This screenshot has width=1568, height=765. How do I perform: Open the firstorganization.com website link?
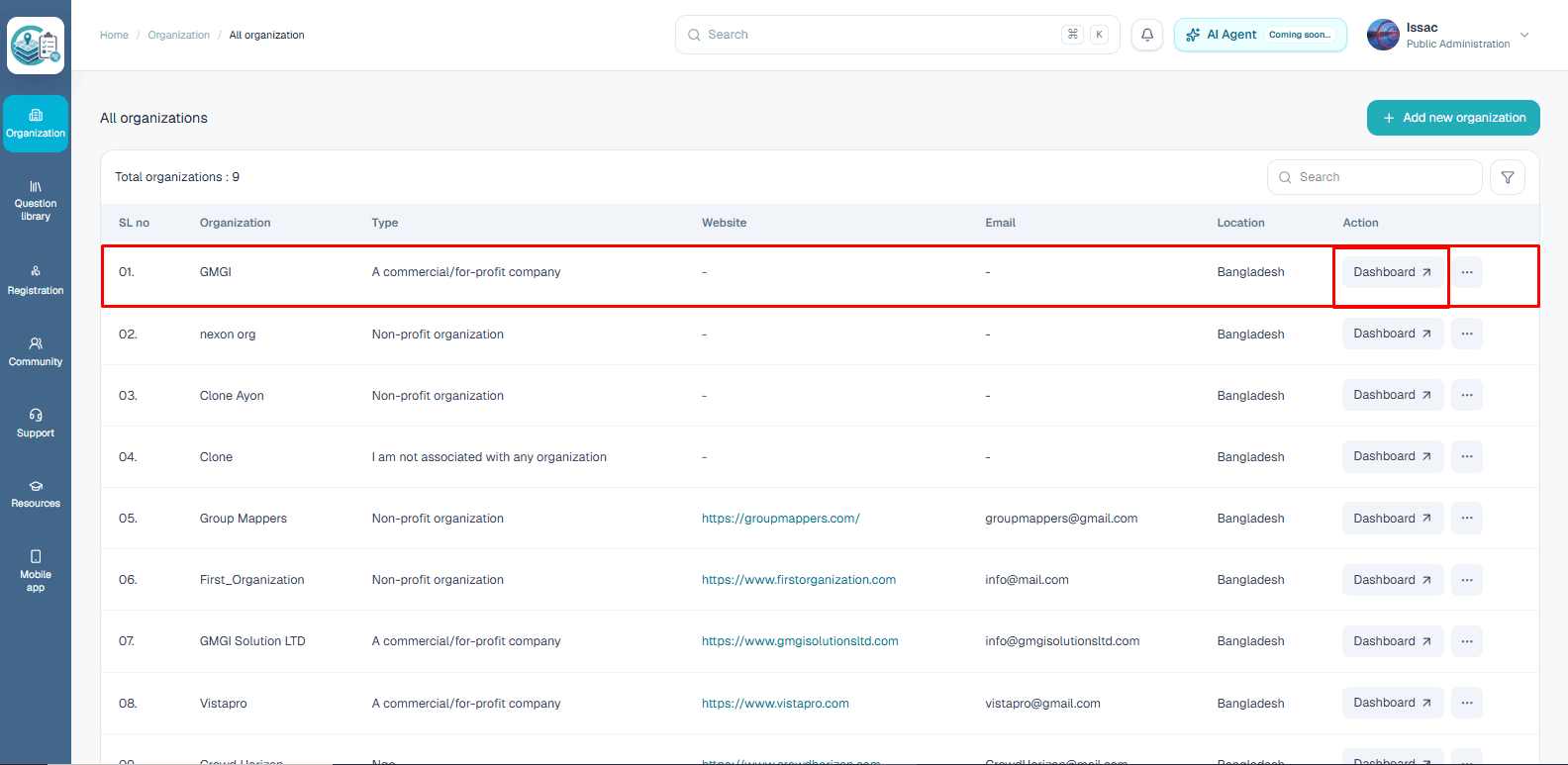pos(799,580)
